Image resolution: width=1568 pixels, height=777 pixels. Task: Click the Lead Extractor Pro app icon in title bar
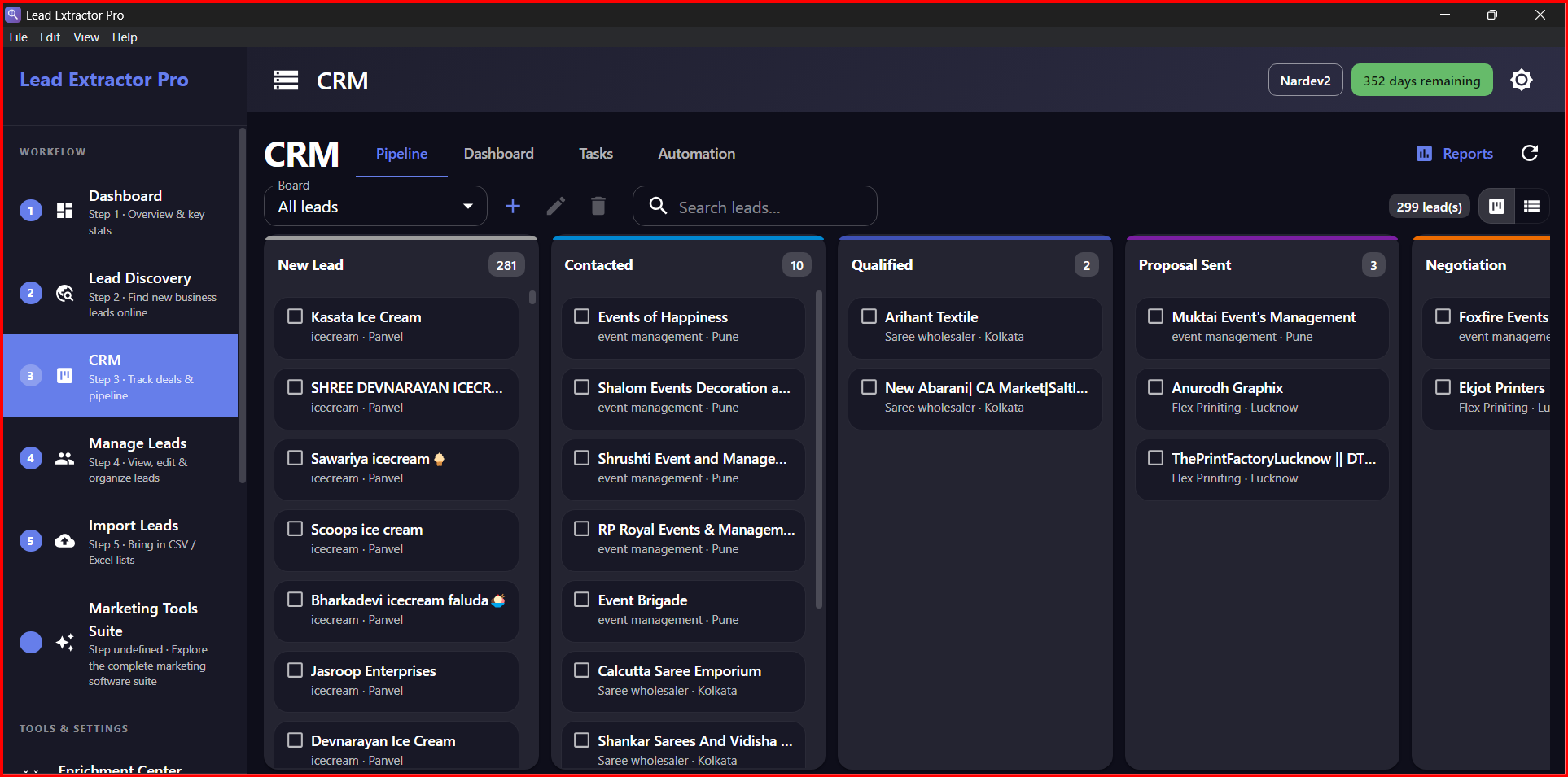pyautogui.click(x=13, y=15)
